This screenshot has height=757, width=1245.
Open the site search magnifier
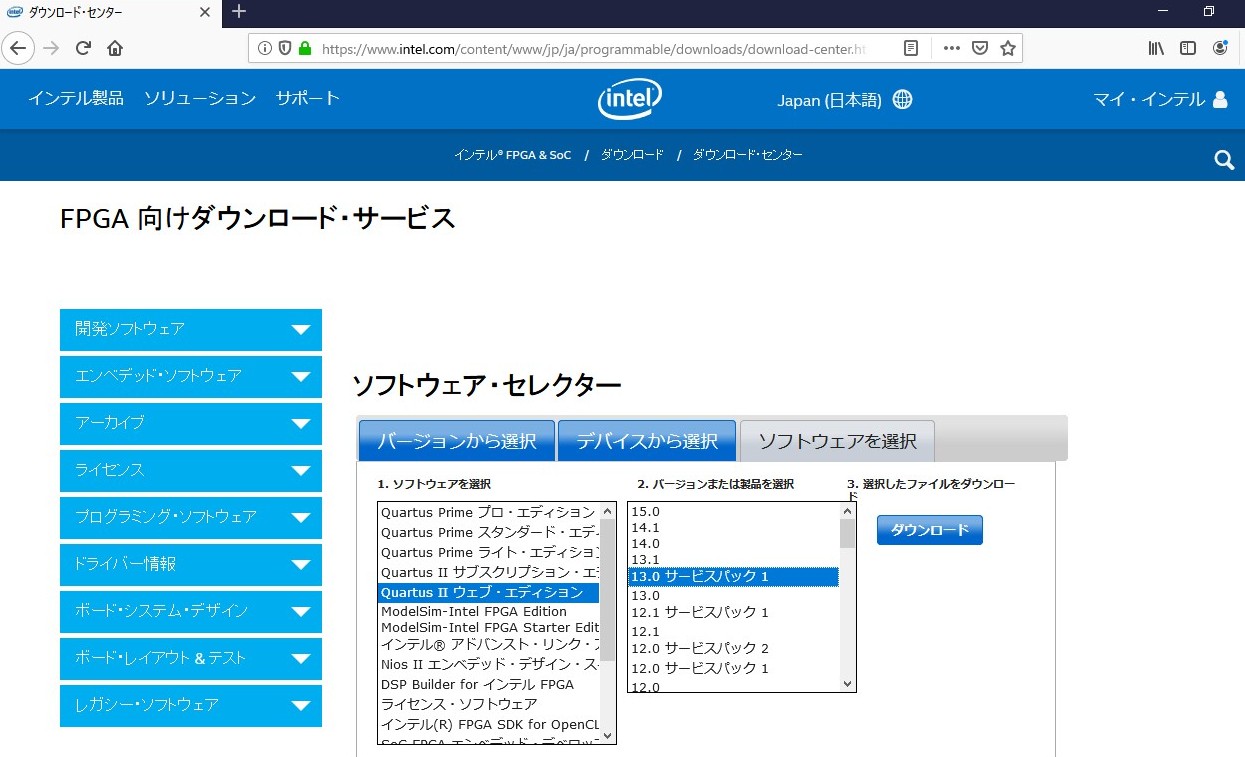1224,160
